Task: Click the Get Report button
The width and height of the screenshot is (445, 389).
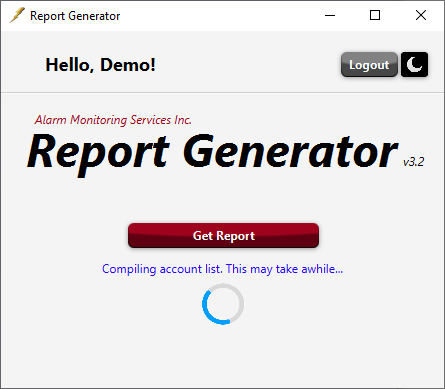Action: pos(223,236)
